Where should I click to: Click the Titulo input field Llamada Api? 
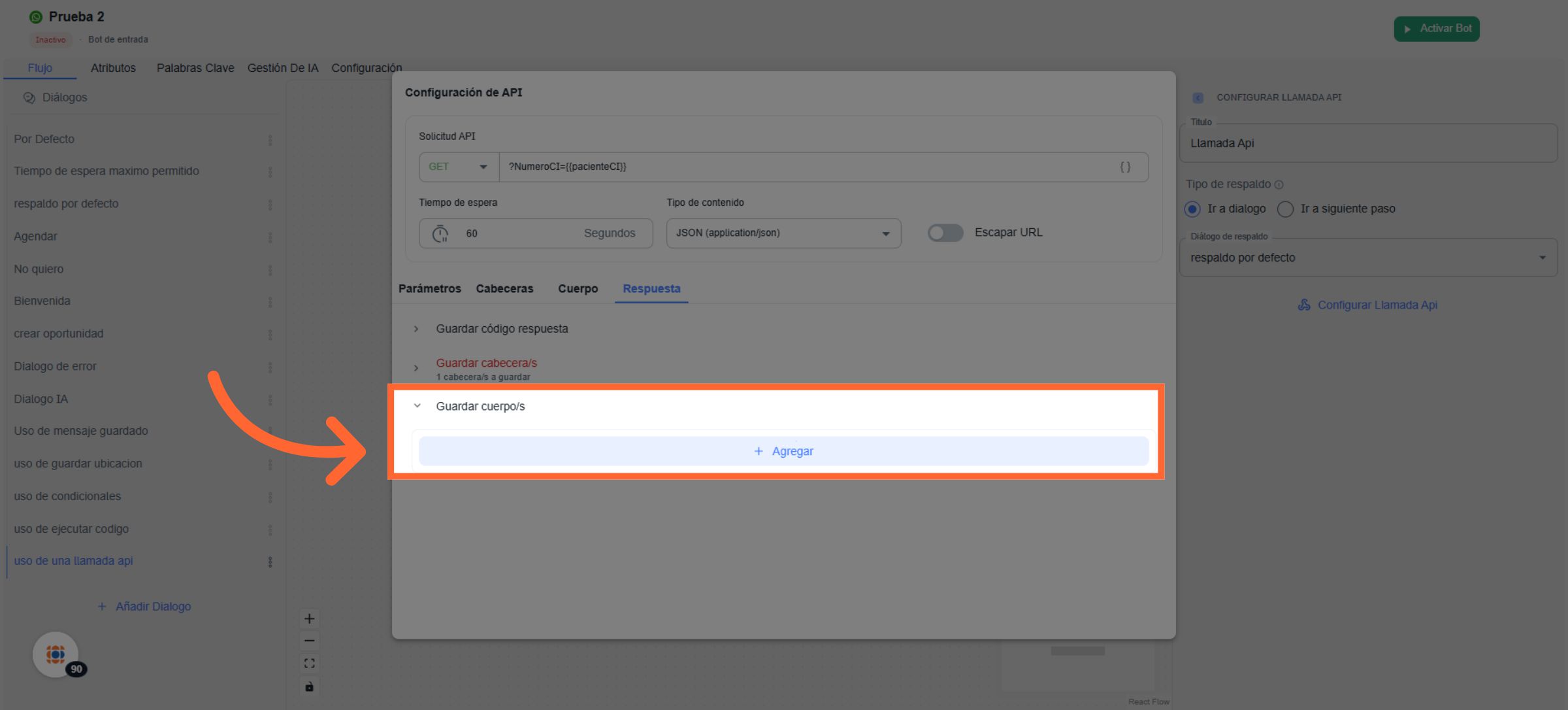click(x=1367, y=143)
